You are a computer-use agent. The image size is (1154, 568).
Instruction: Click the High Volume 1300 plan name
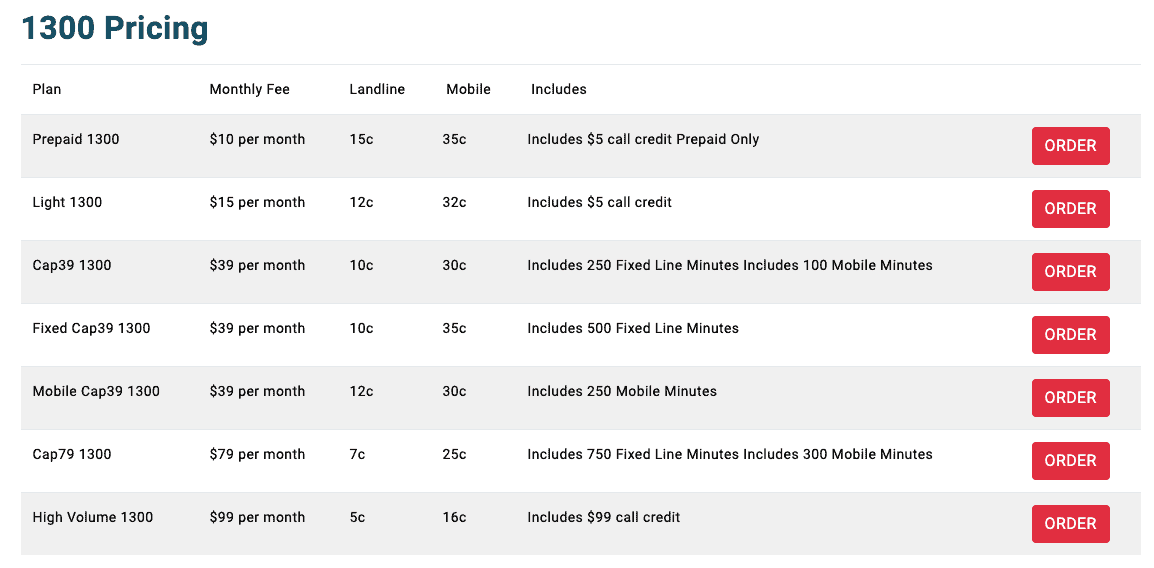click(x=93, y=517)
